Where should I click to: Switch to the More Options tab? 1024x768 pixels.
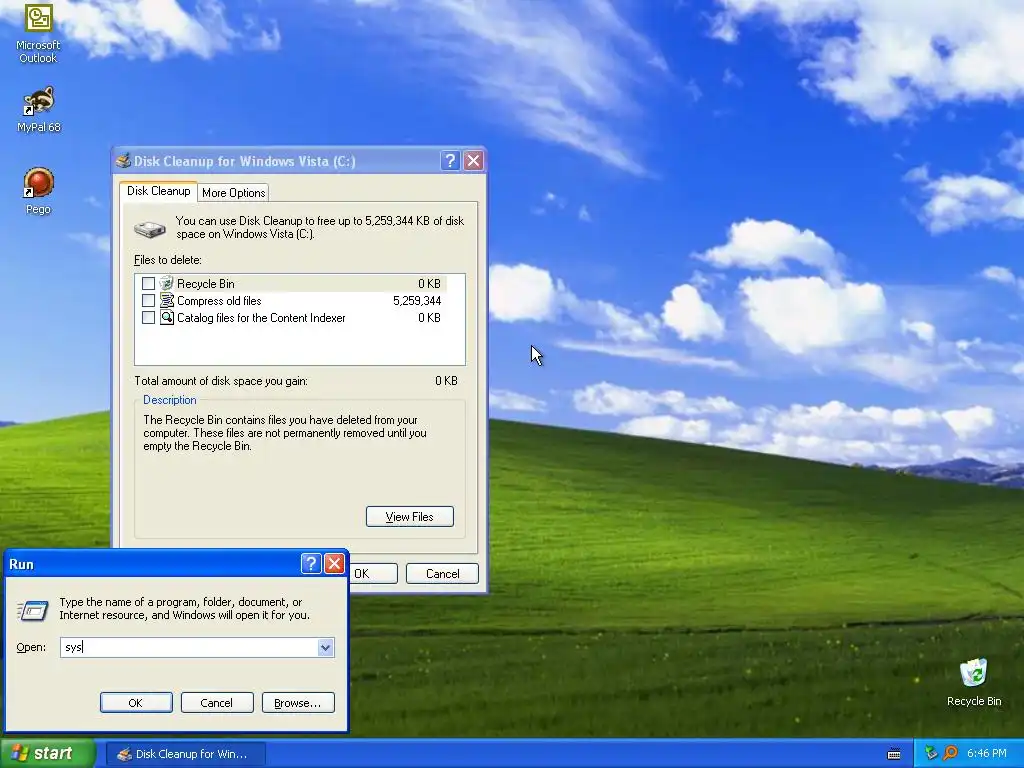point(233,193)
